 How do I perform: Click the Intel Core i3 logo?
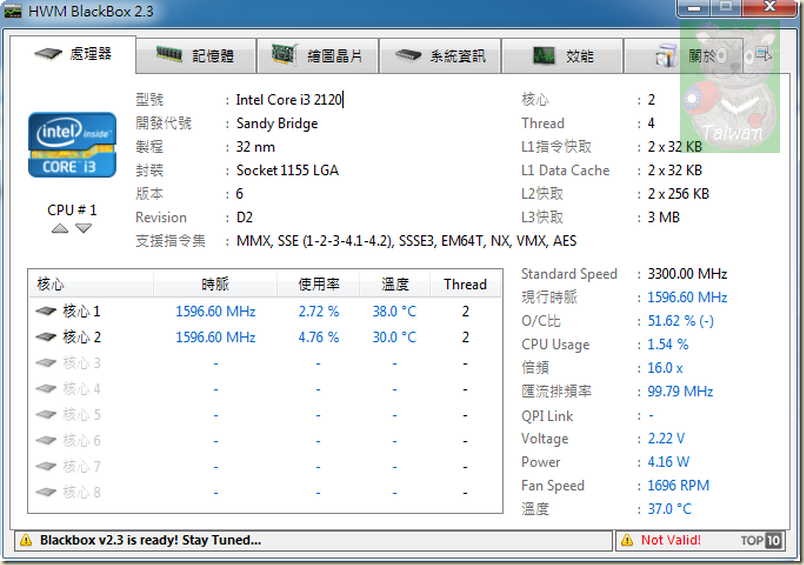coord(72,145)
